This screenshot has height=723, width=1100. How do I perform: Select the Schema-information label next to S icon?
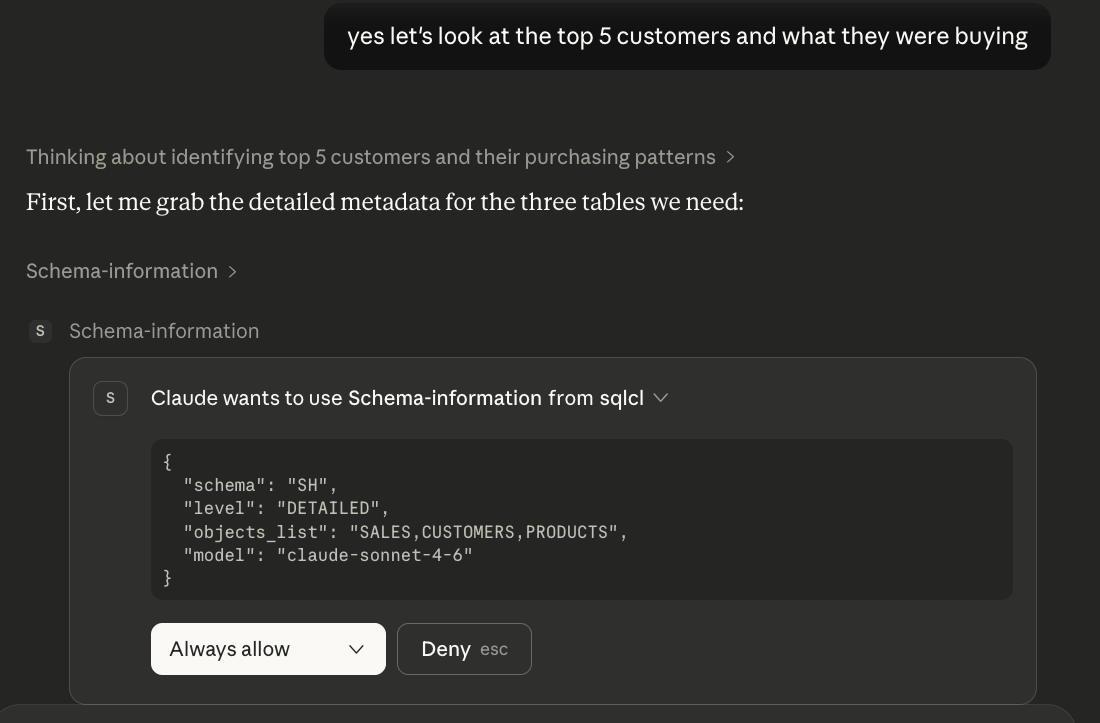pyautogui.click(x=164, y=331)
